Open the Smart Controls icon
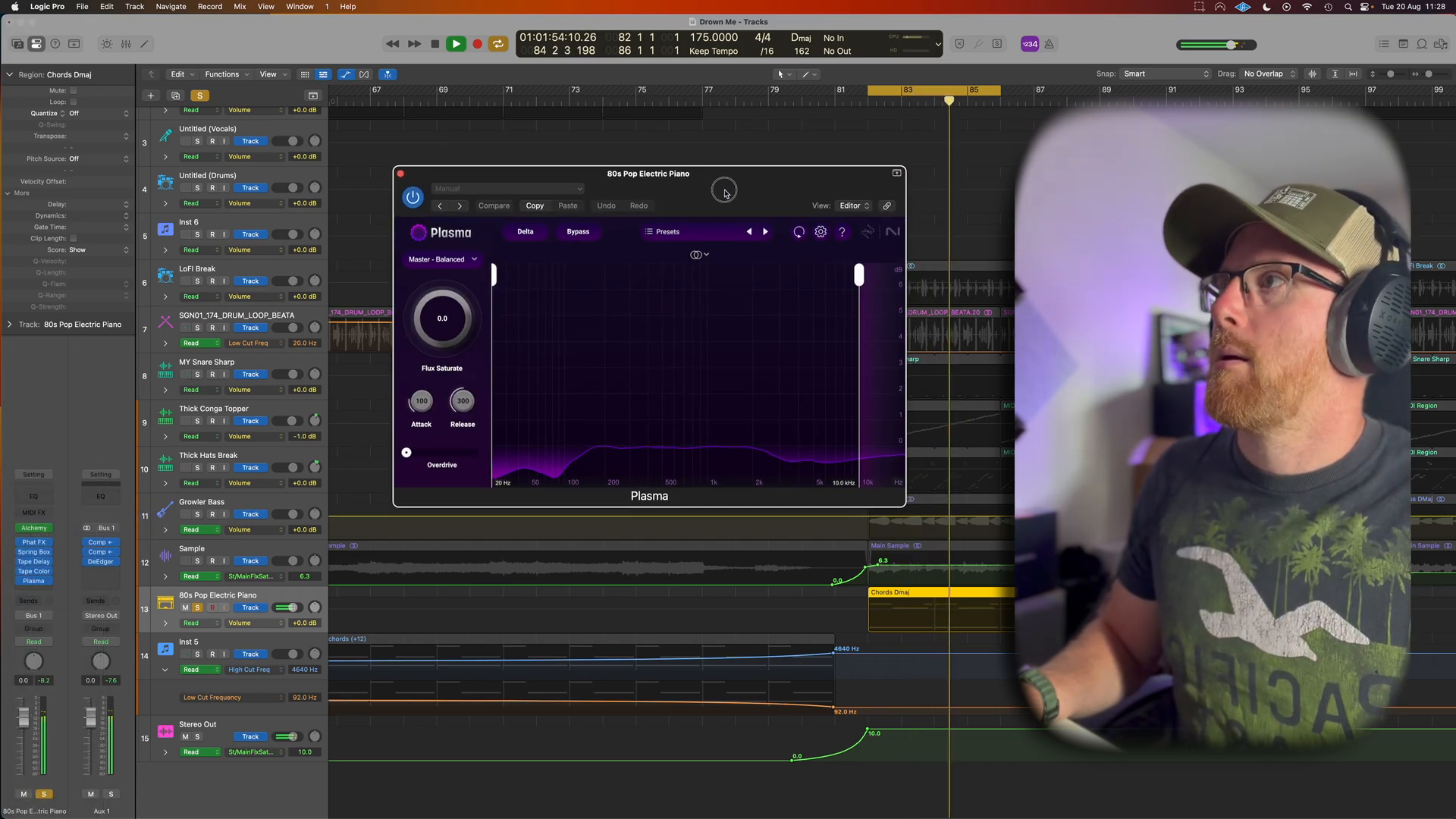Image resolution: width=1456 pixels, height=819 pixels. click(107, 44)
